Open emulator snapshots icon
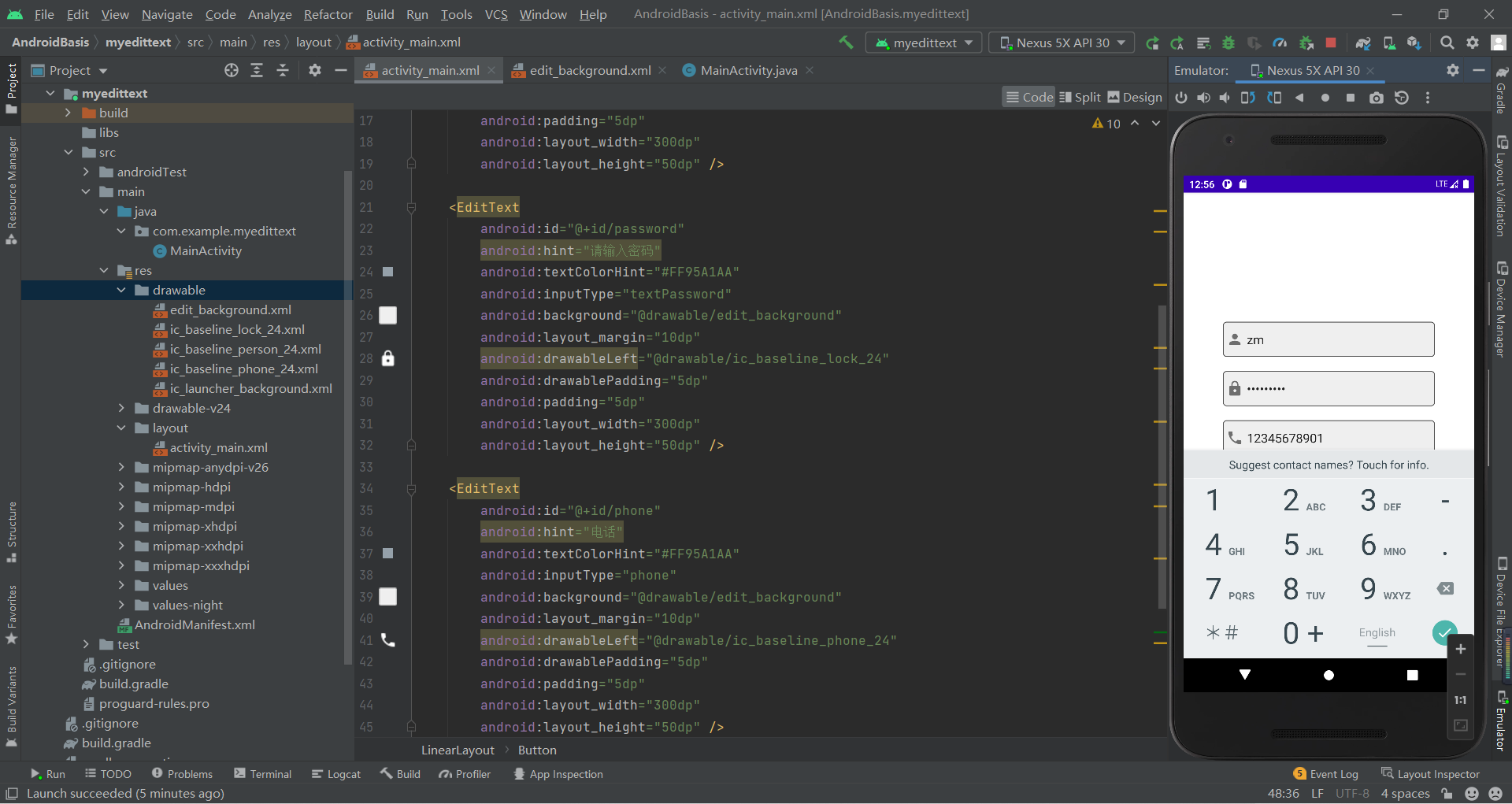Screen dimensions: 1512x804 click(x=1402, y=98)
